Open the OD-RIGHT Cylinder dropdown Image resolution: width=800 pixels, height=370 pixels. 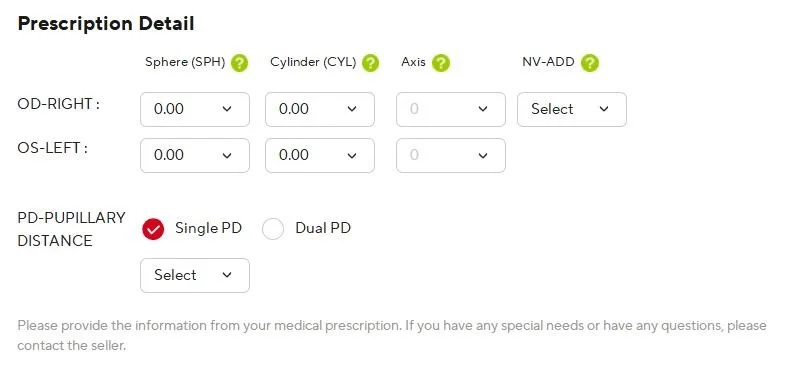[x=320, y=109]
